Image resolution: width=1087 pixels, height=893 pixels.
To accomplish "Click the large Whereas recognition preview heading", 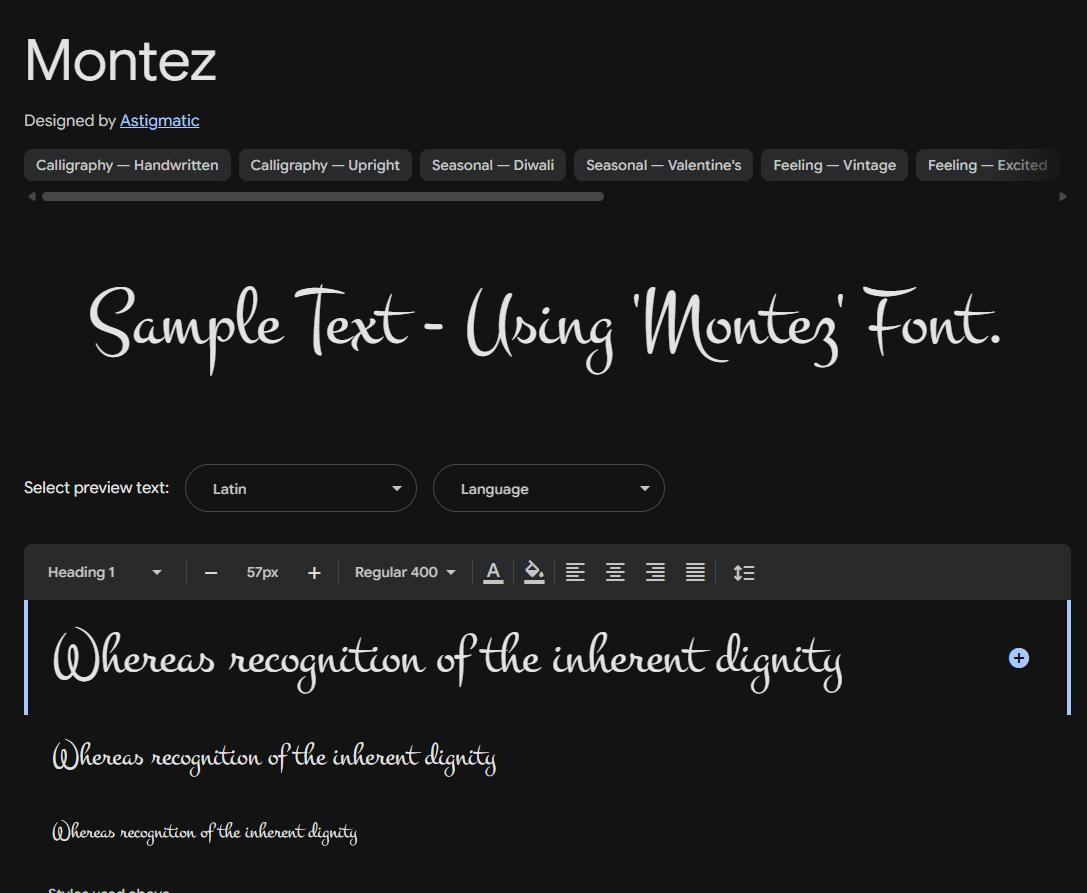I will (448, 659).
